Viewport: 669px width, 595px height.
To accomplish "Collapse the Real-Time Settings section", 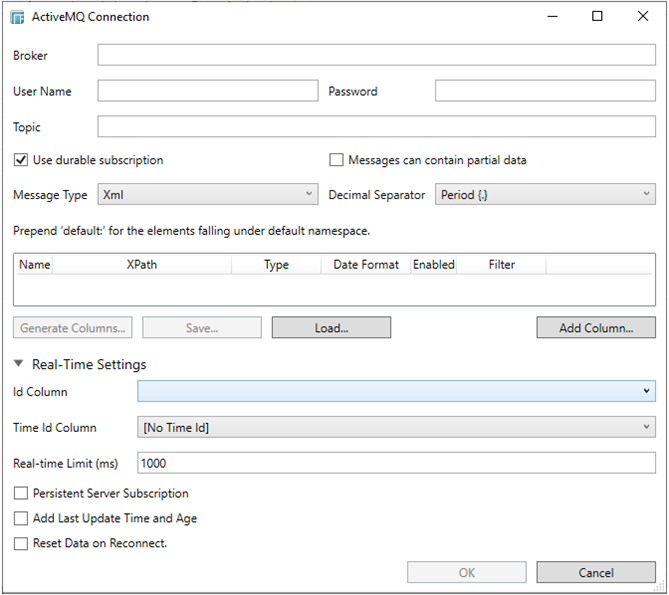I will pos(20,365).
